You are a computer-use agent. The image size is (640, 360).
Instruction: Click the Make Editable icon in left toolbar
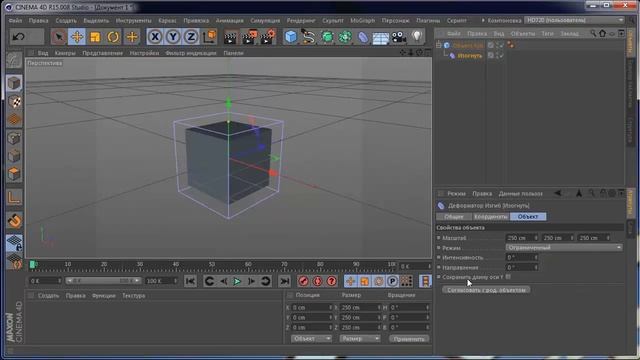point(14,60)
